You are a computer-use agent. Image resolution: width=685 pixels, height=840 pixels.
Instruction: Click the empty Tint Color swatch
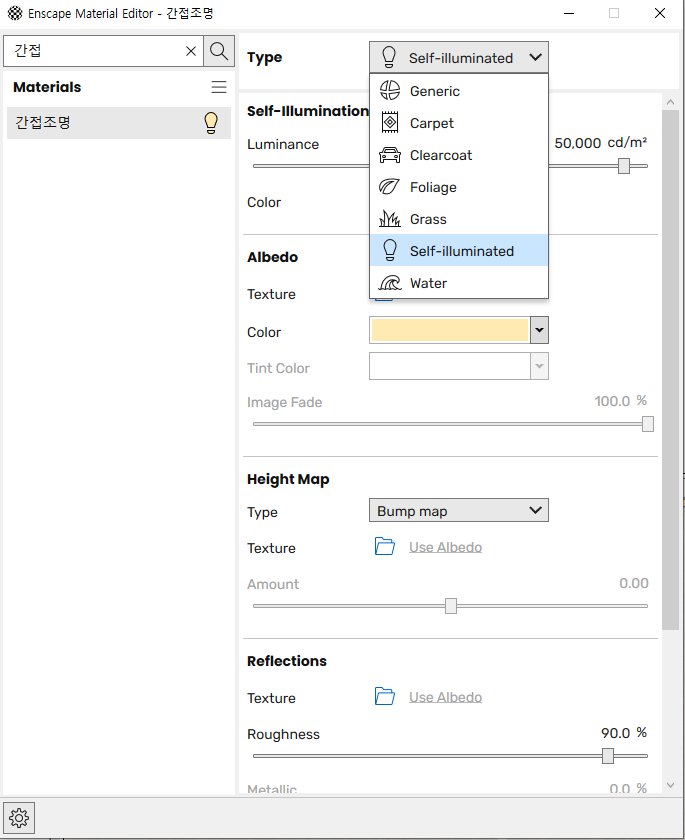(450, 366)
